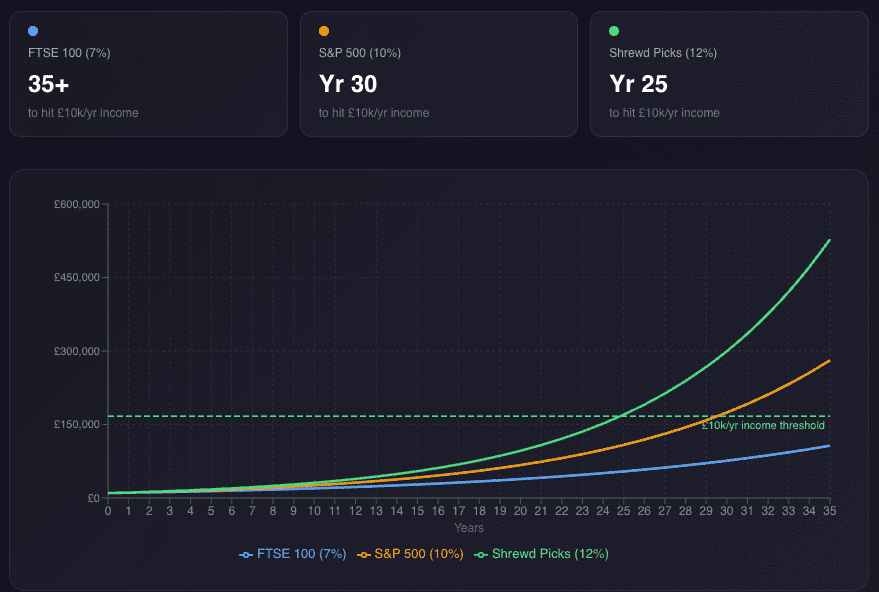The height and width of the screenshot is (592, 879).
Task: Select the "Yr 30" value on the S&P card
Action: [348, 84]
